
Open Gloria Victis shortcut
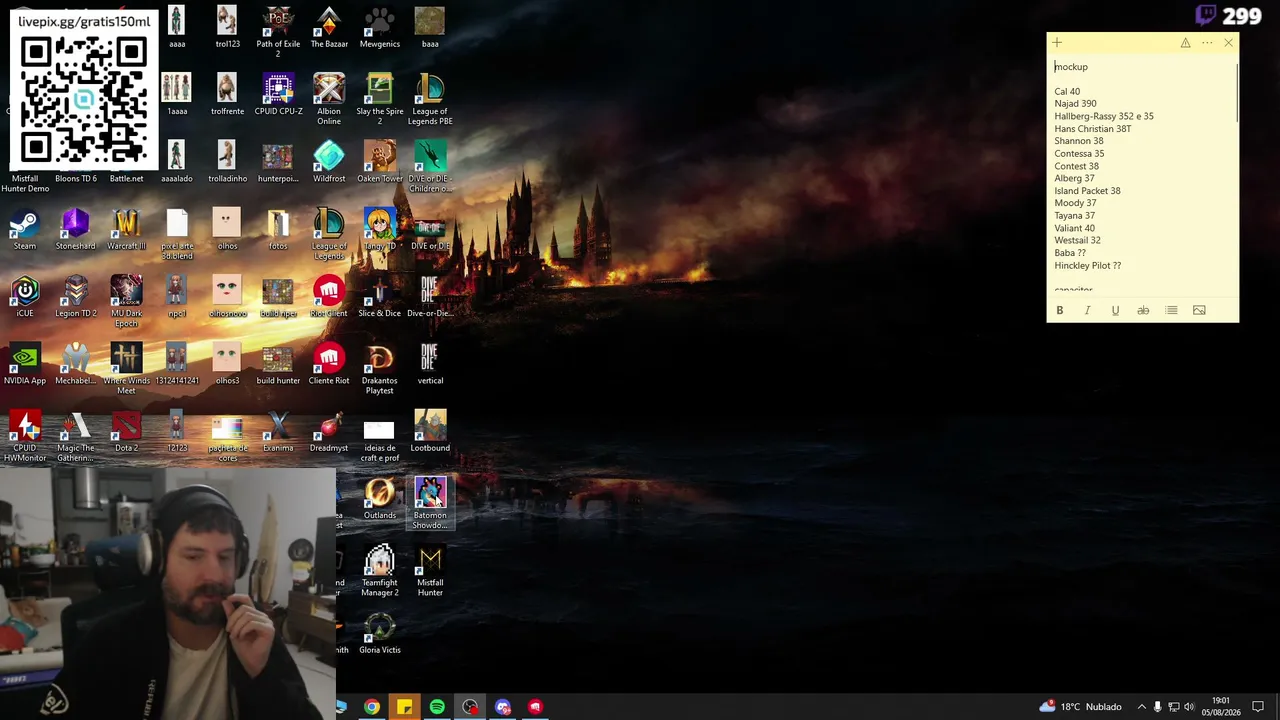tap(379, 632)
